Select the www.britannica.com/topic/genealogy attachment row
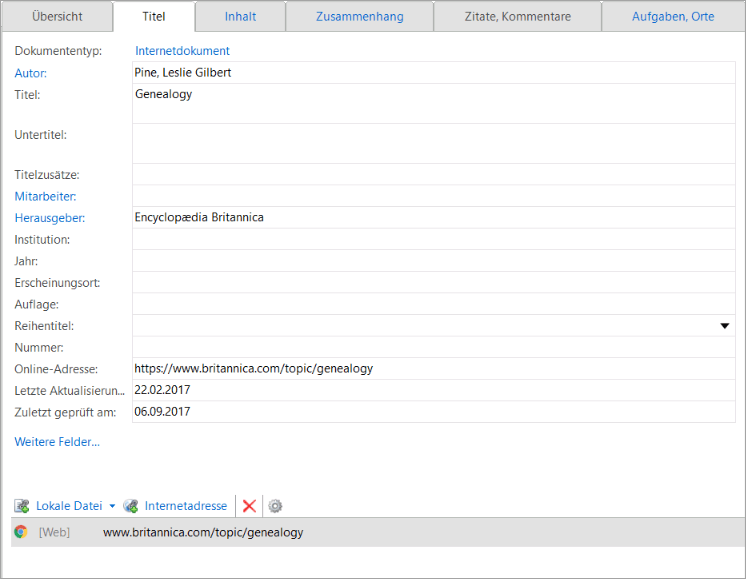This screenshot has width=746, height=579. (x=378, y=532)
